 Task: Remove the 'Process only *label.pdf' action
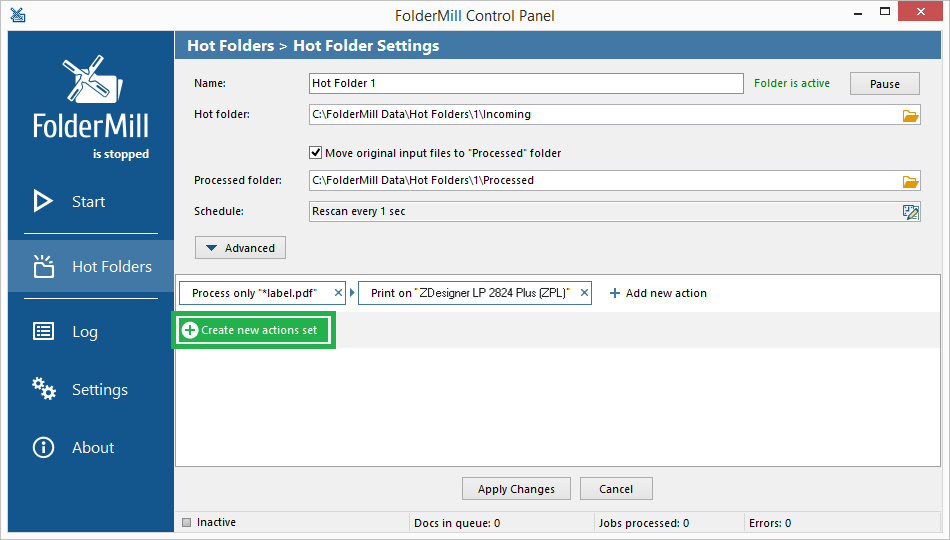point(338,293)
